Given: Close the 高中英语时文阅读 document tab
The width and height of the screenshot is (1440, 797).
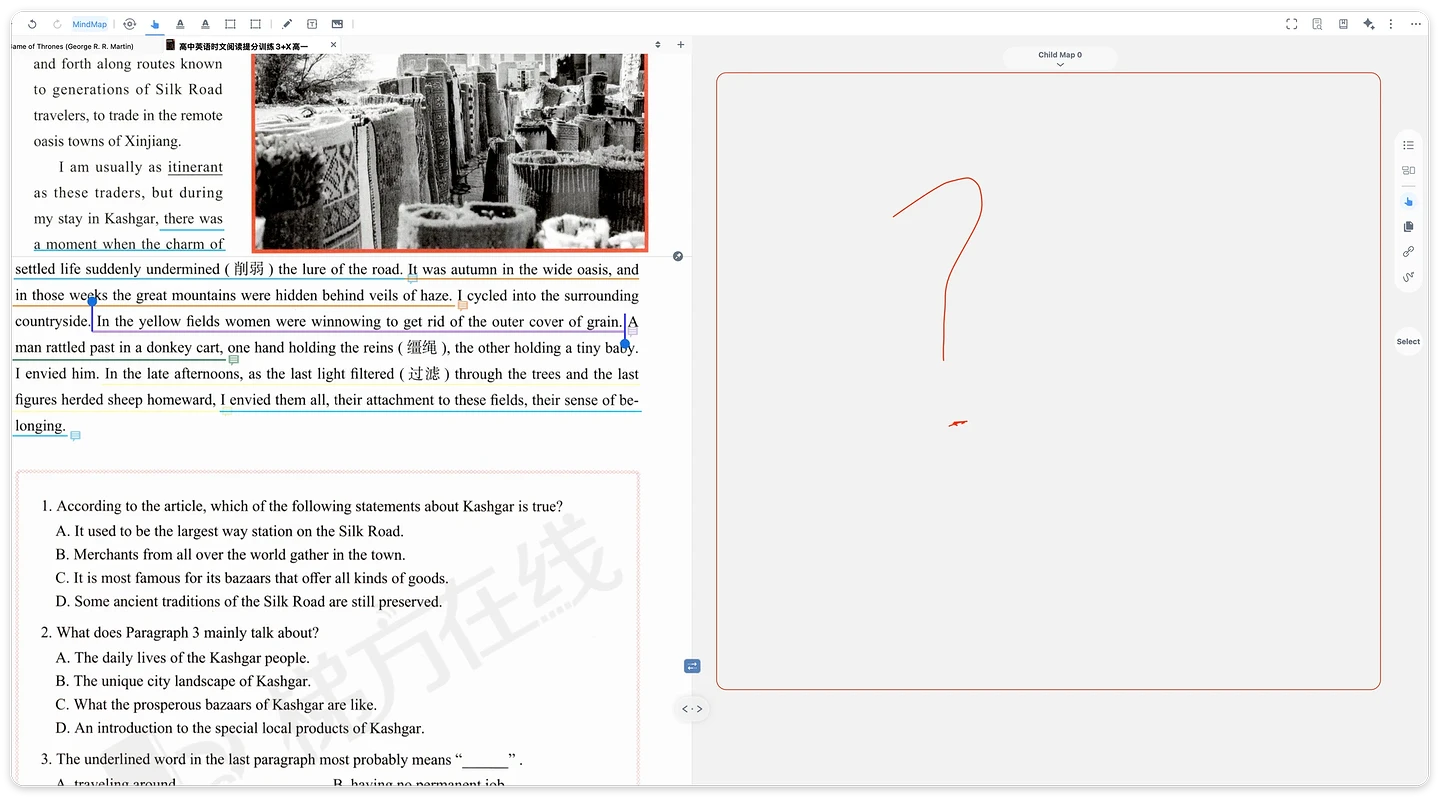Looking at the screenshot, I should click(x=333, y=45).
